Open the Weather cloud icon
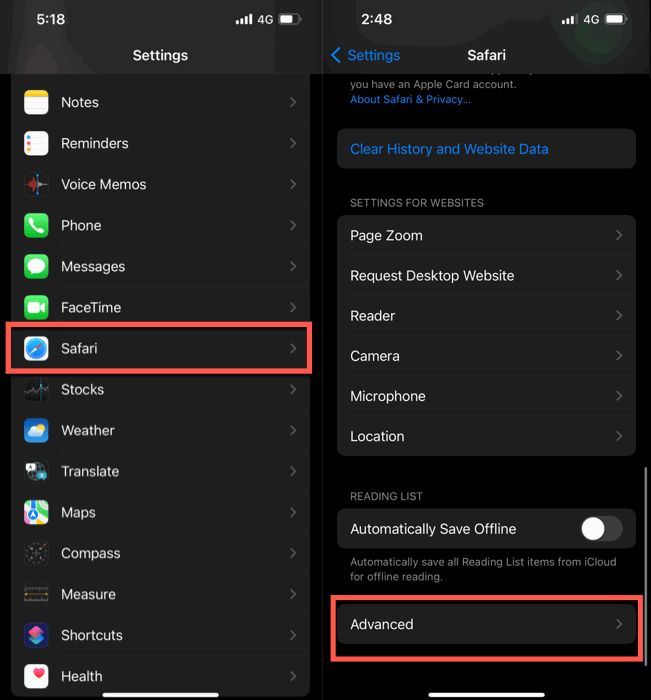Viewport: 651px width, 700px height. point(36,430)
